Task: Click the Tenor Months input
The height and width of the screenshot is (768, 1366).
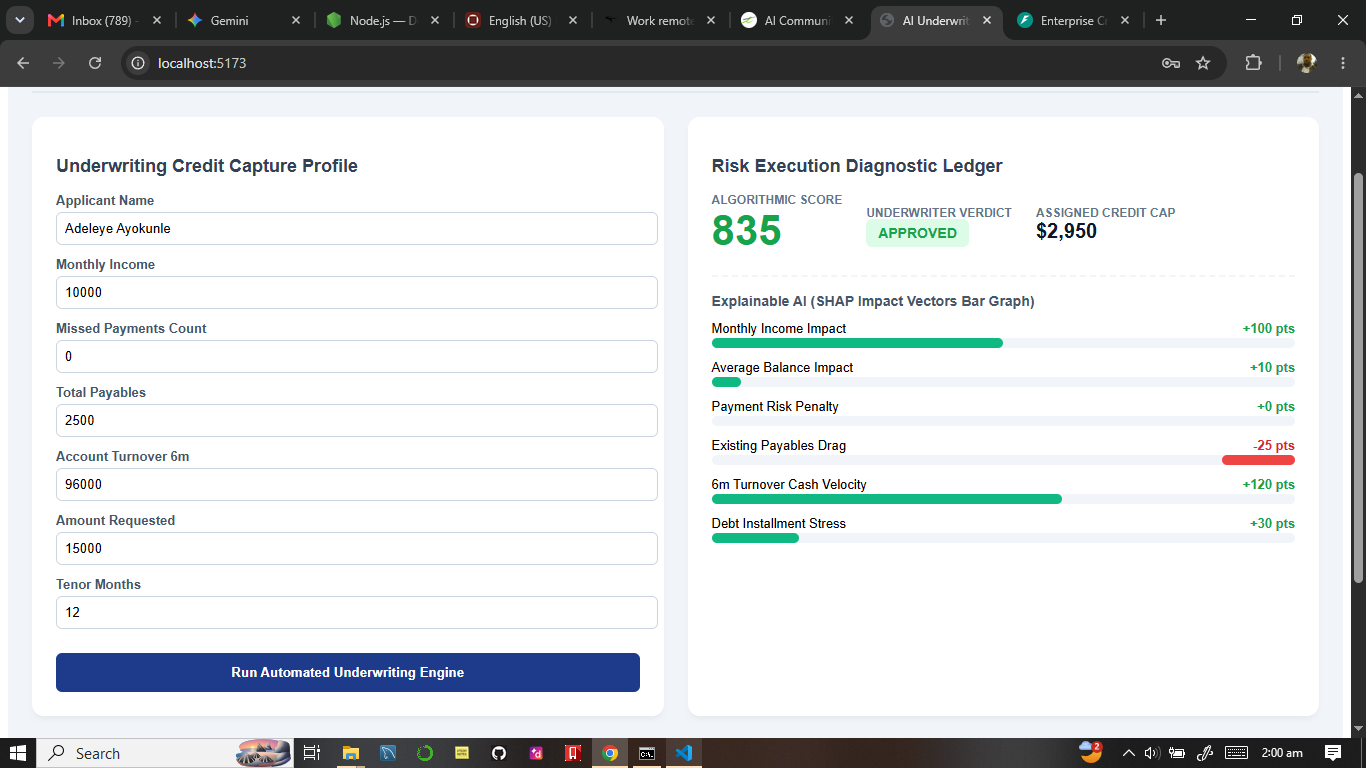Action: click(357, 612)
